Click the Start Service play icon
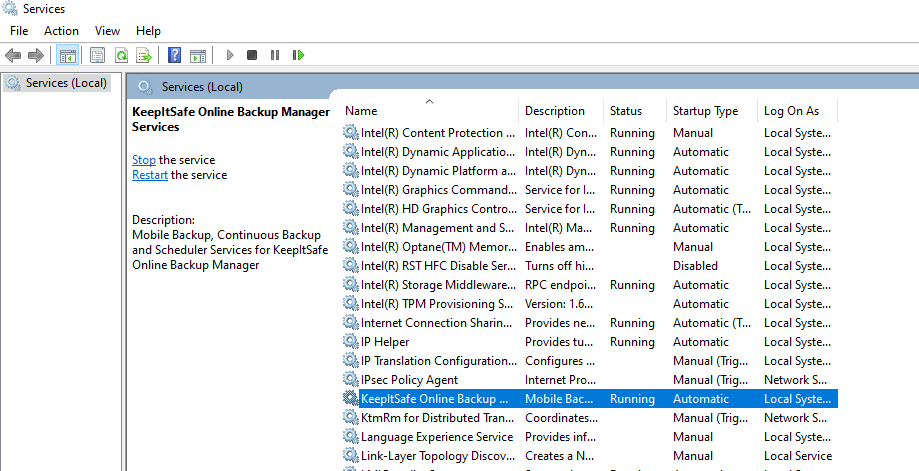 point(230,55)
